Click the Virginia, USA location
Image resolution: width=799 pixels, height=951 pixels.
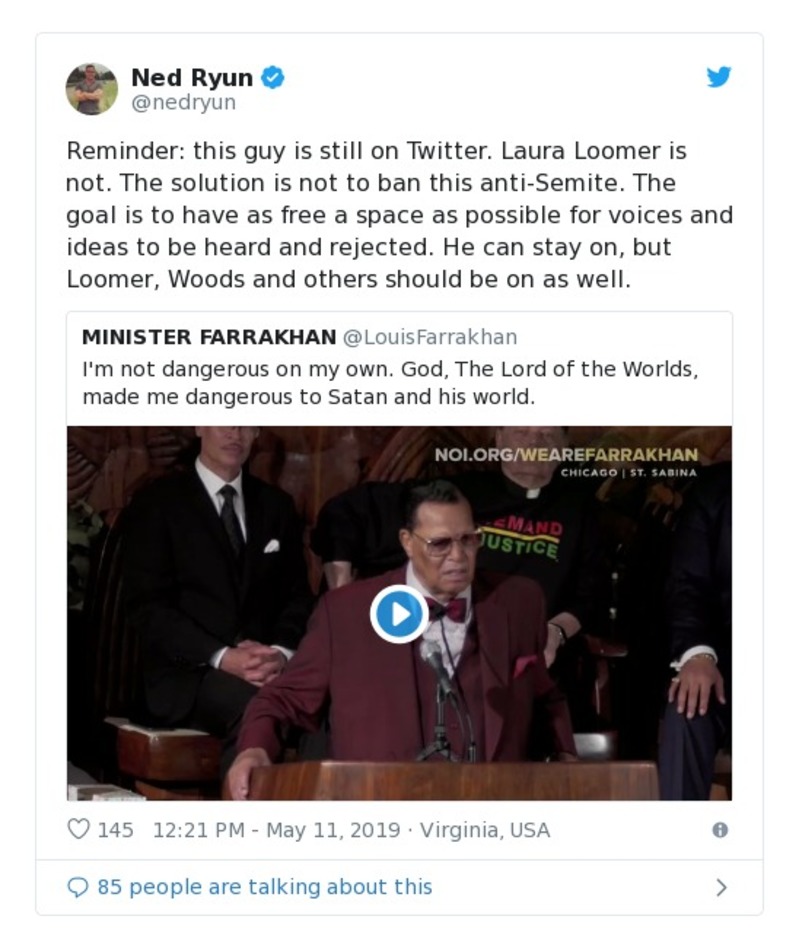[x=485, y=830]
